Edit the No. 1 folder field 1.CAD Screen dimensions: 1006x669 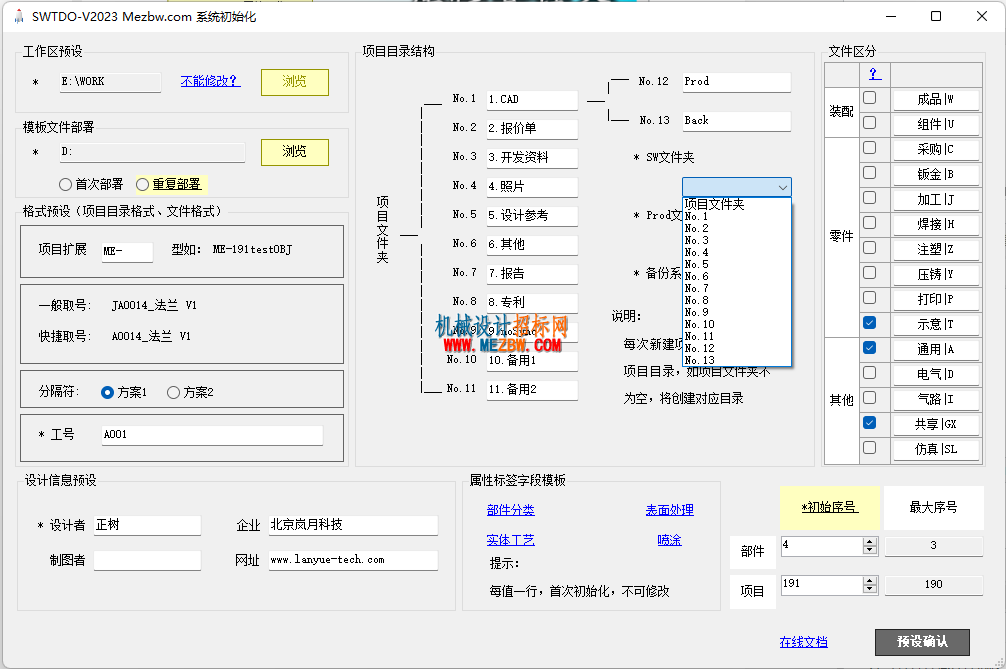pos(532,99)
